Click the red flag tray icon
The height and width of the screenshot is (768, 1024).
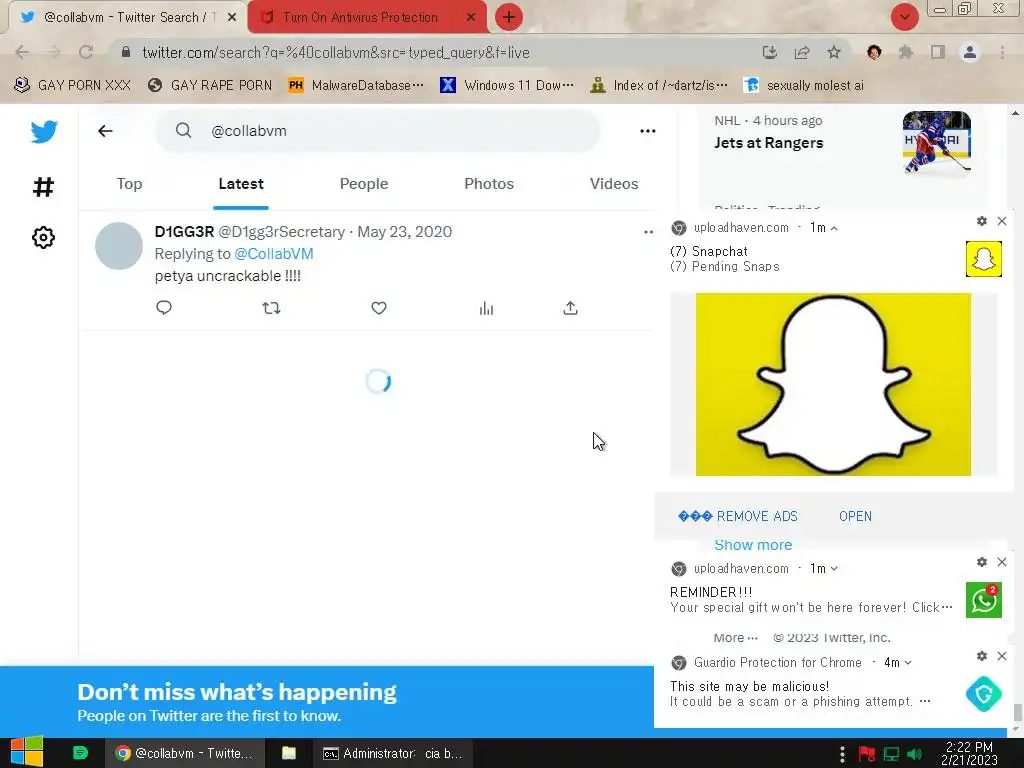tap(867, 754)
